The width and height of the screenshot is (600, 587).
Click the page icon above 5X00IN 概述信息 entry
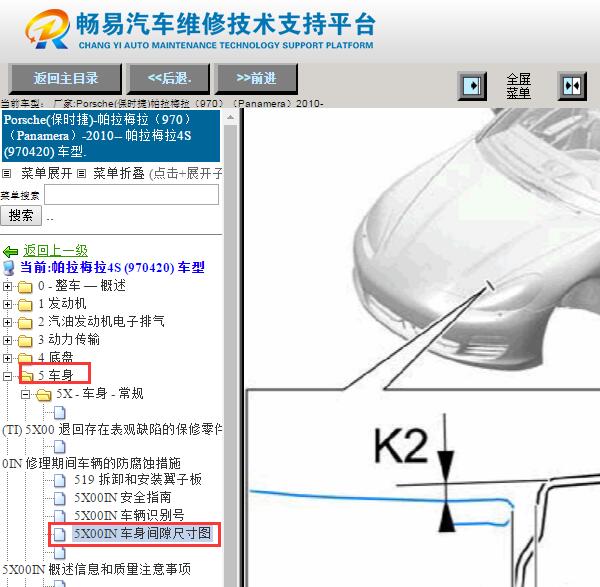(59, 553)
